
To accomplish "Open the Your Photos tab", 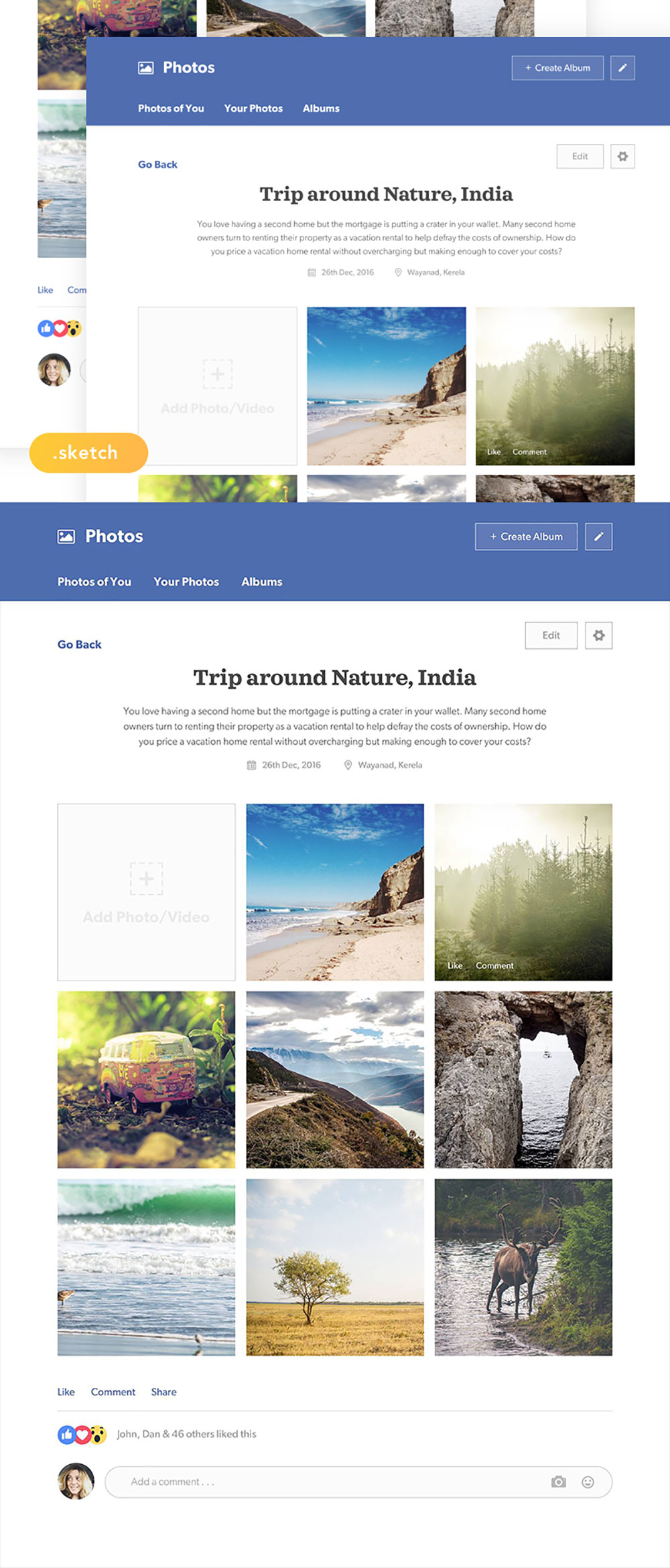I will 186,581.
